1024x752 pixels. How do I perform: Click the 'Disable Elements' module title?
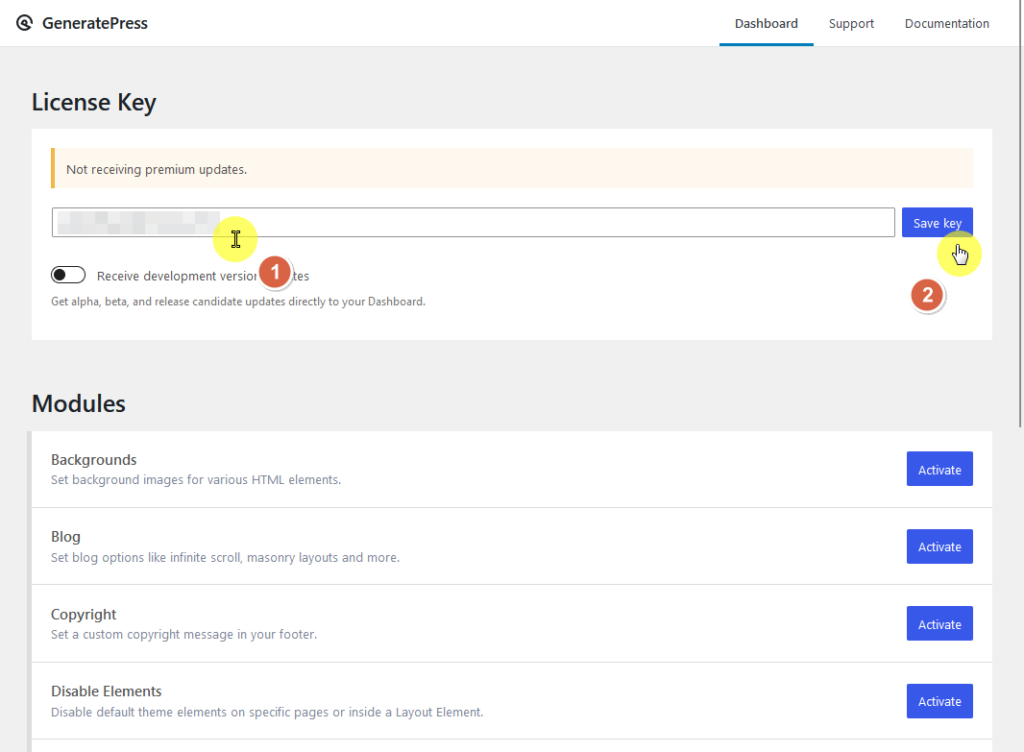point(106,691)
